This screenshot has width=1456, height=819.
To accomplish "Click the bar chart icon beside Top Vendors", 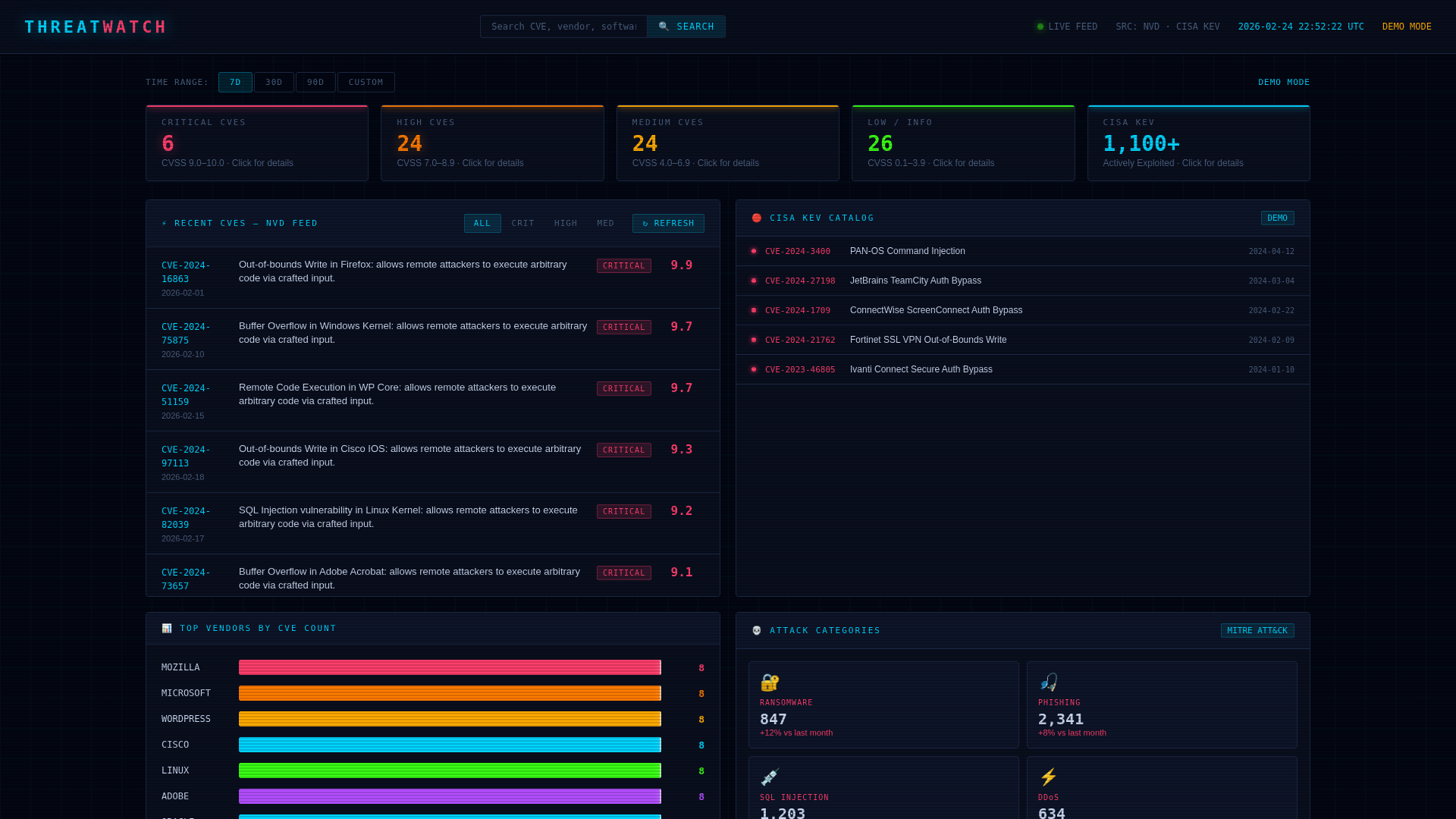I will (x=167, y=629).
